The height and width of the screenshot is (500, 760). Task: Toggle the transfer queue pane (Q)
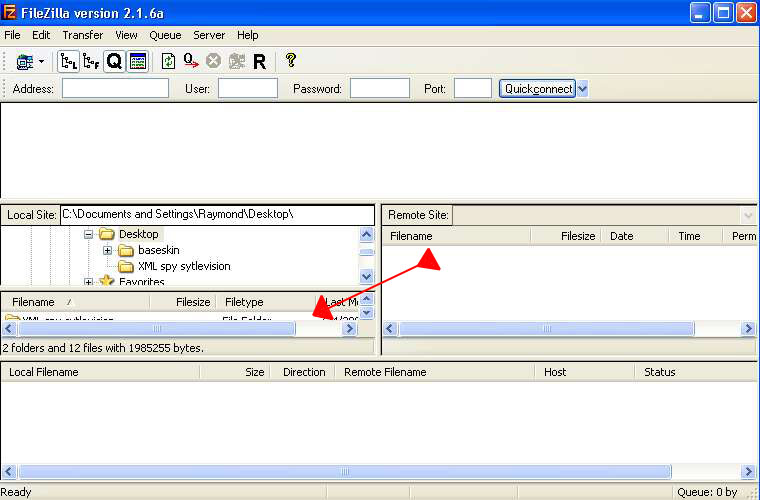click(114, 62)
